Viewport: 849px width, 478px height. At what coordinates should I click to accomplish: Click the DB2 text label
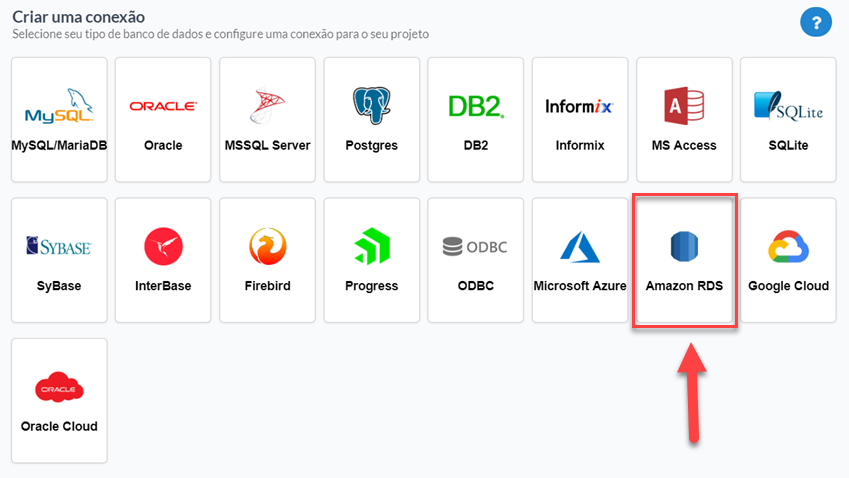coord(476,145)
